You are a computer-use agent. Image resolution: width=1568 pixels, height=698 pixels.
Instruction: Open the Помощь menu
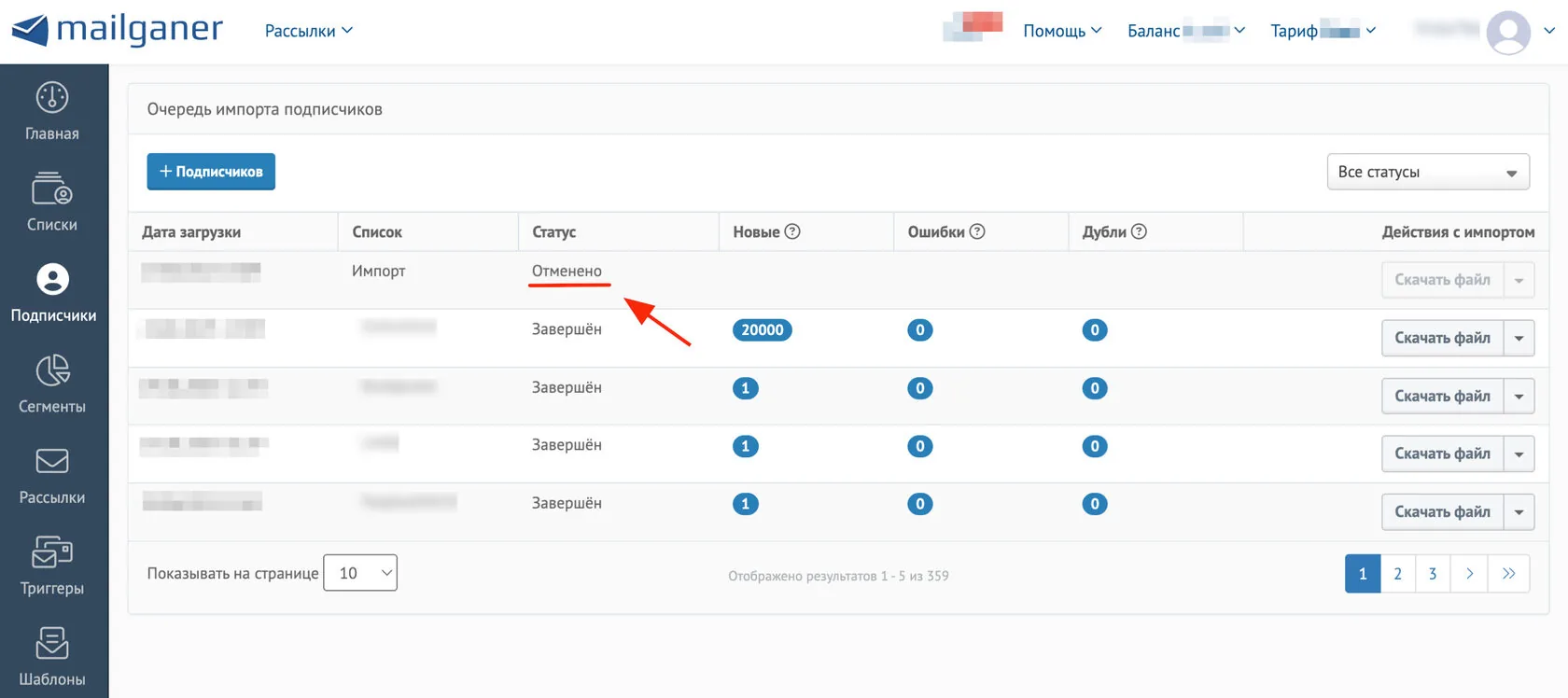point(1062,31)
